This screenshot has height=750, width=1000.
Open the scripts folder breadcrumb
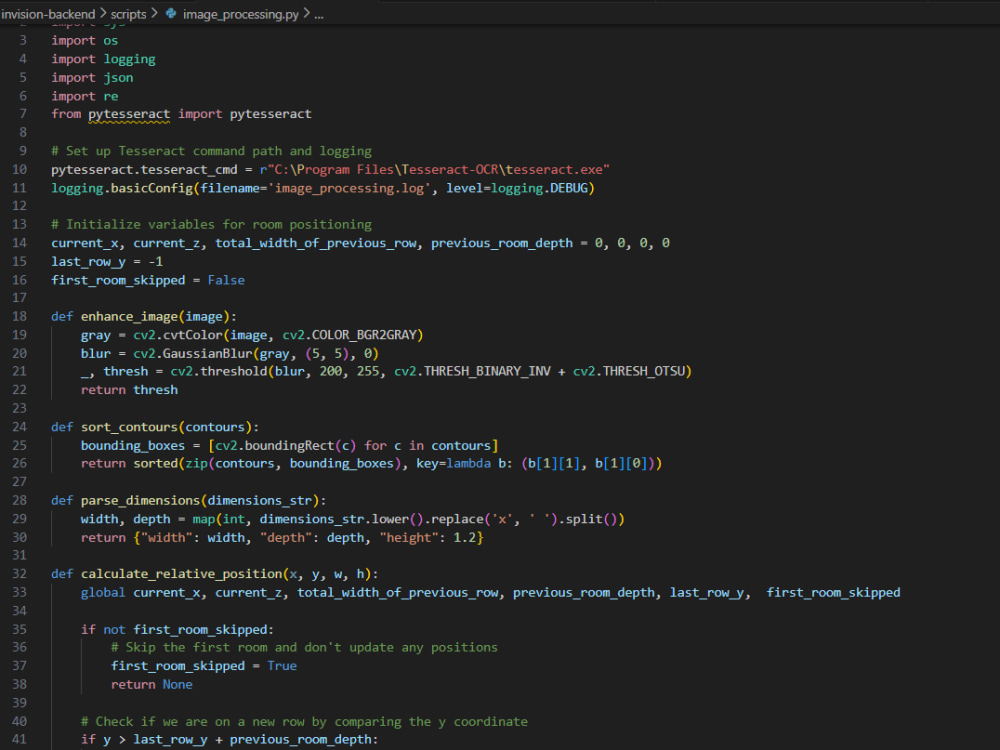[128, 13]
